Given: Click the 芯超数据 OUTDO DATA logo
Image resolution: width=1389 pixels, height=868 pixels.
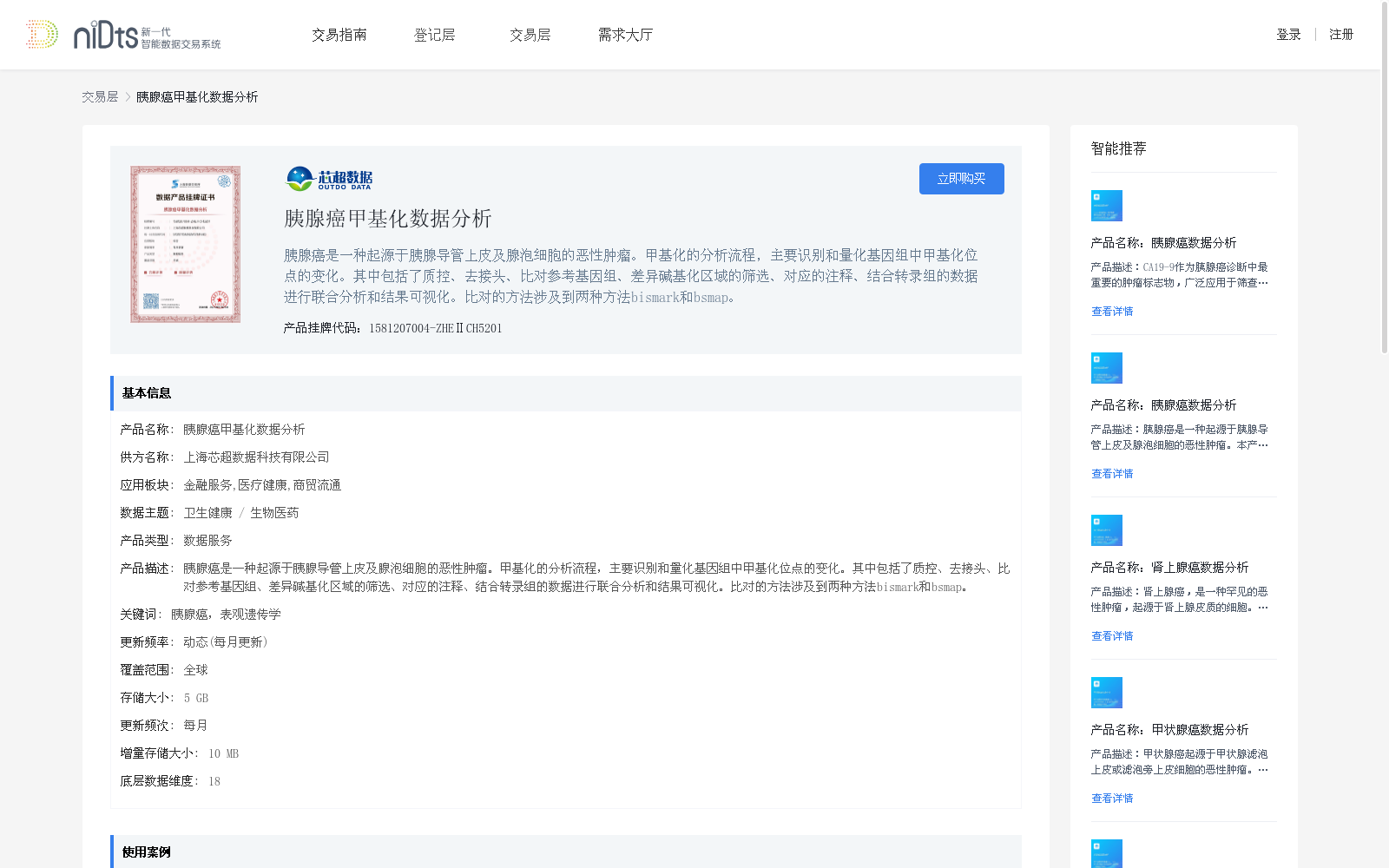Looking at the screenshot, I should pyautogui.click(x=329, y=179).
